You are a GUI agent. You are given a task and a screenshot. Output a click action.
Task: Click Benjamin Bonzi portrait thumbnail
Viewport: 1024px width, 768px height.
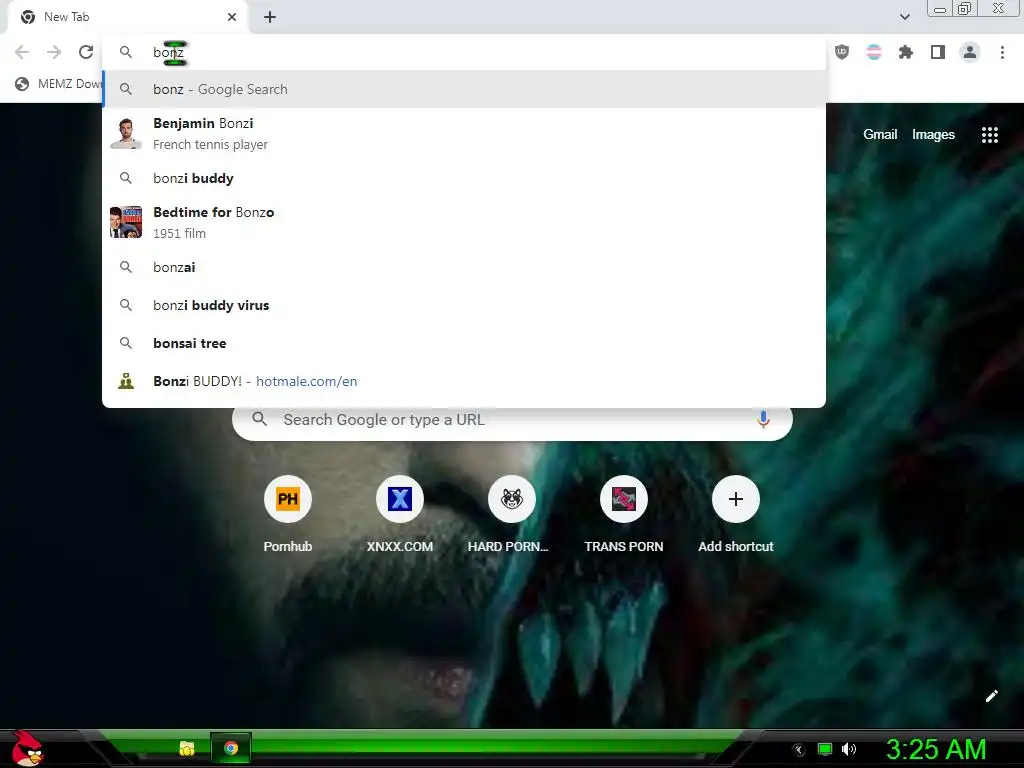tap(126, 133)
